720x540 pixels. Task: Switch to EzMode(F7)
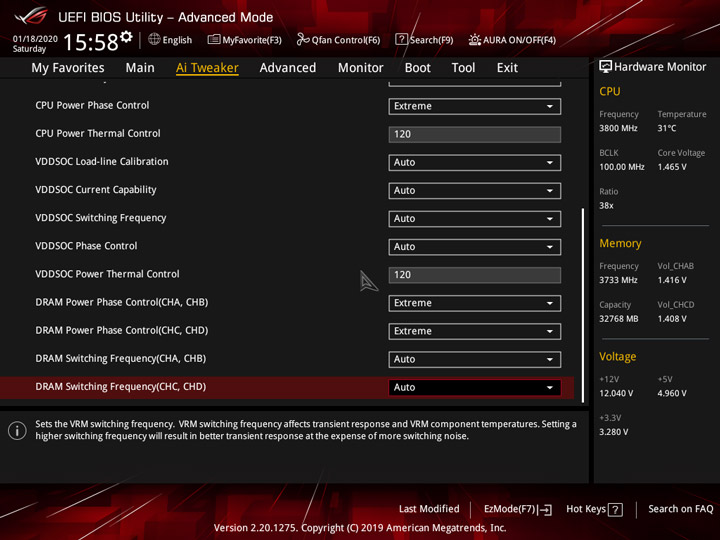pos(518,509)
